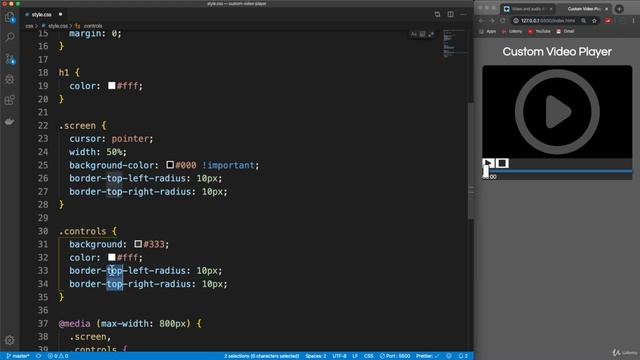
Task: Click the stop button in the video controls
Action: 502,163
